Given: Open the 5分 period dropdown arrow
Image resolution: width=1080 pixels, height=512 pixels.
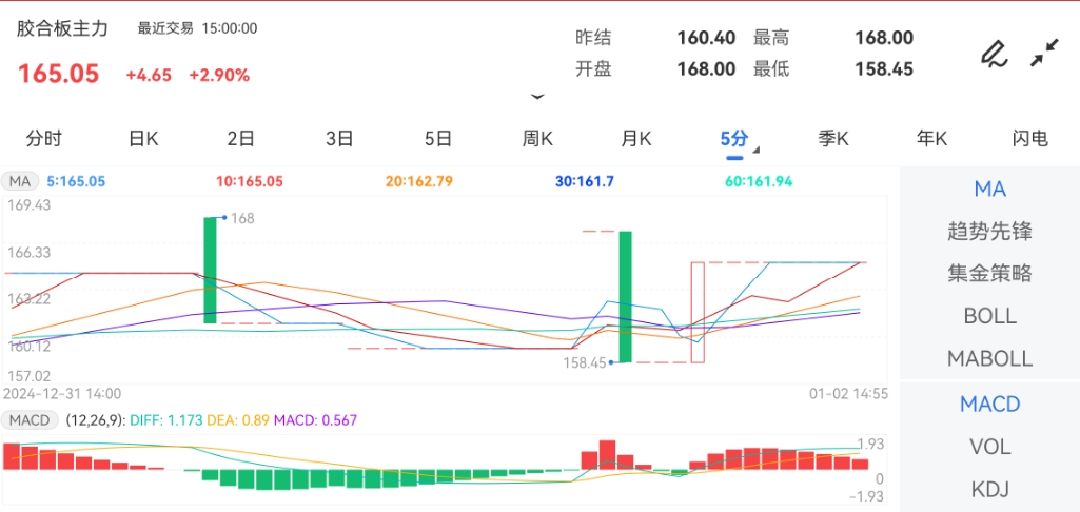Looking at the screenshot, I should click(x=756, y=150).
